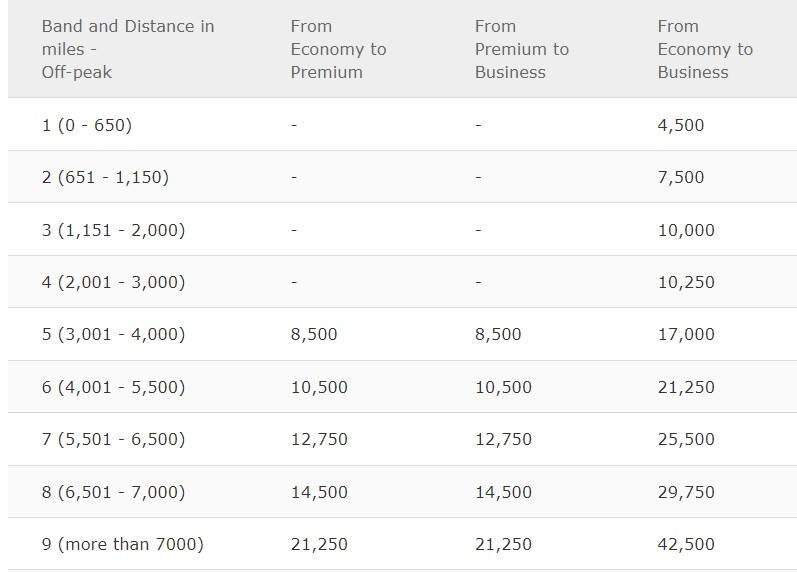
Task: Click the band 3 (1,151 - 2,000) label
Action: 113,230
